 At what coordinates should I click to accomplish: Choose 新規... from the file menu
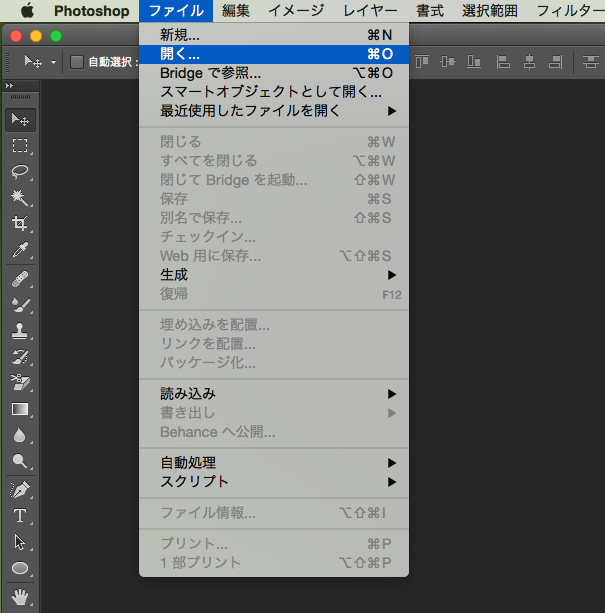click(x=274, y=35)
